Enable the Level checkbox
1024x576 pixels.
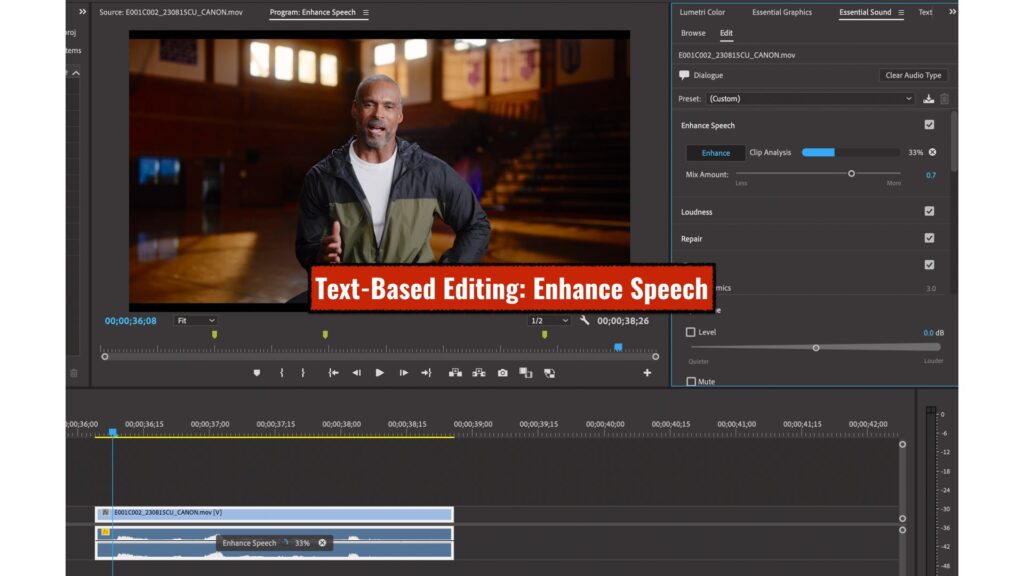tap(690, 332)
